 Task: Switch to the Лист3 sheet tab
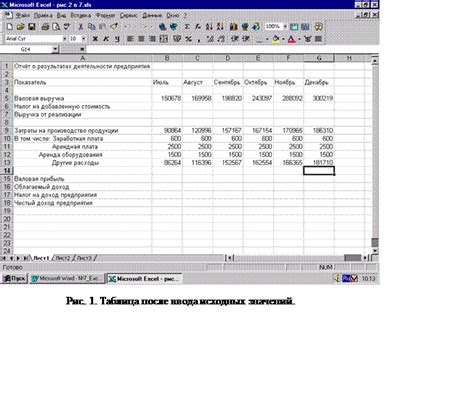(84, 258)
